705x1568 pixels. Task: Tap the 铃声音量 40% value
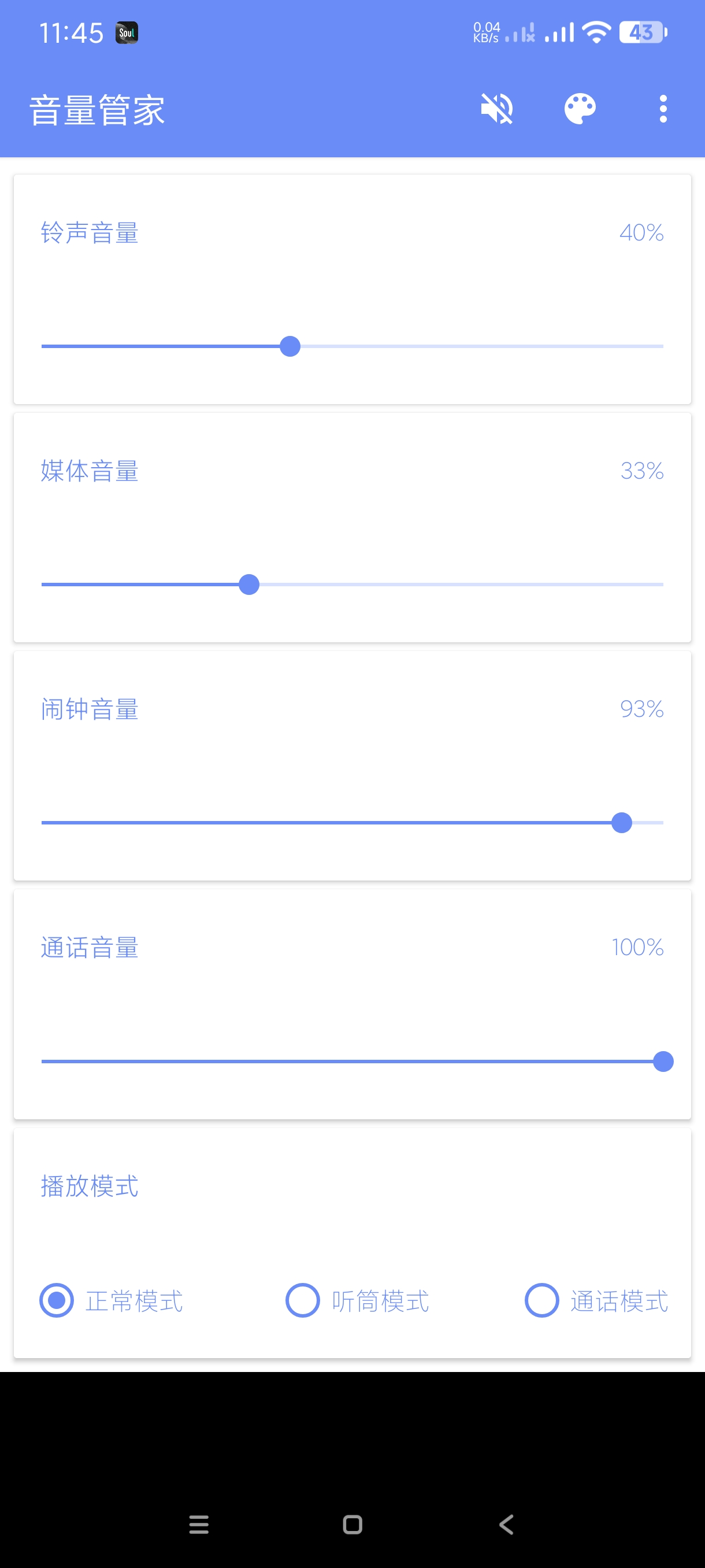pyautogui.click(x=641, y=232)
